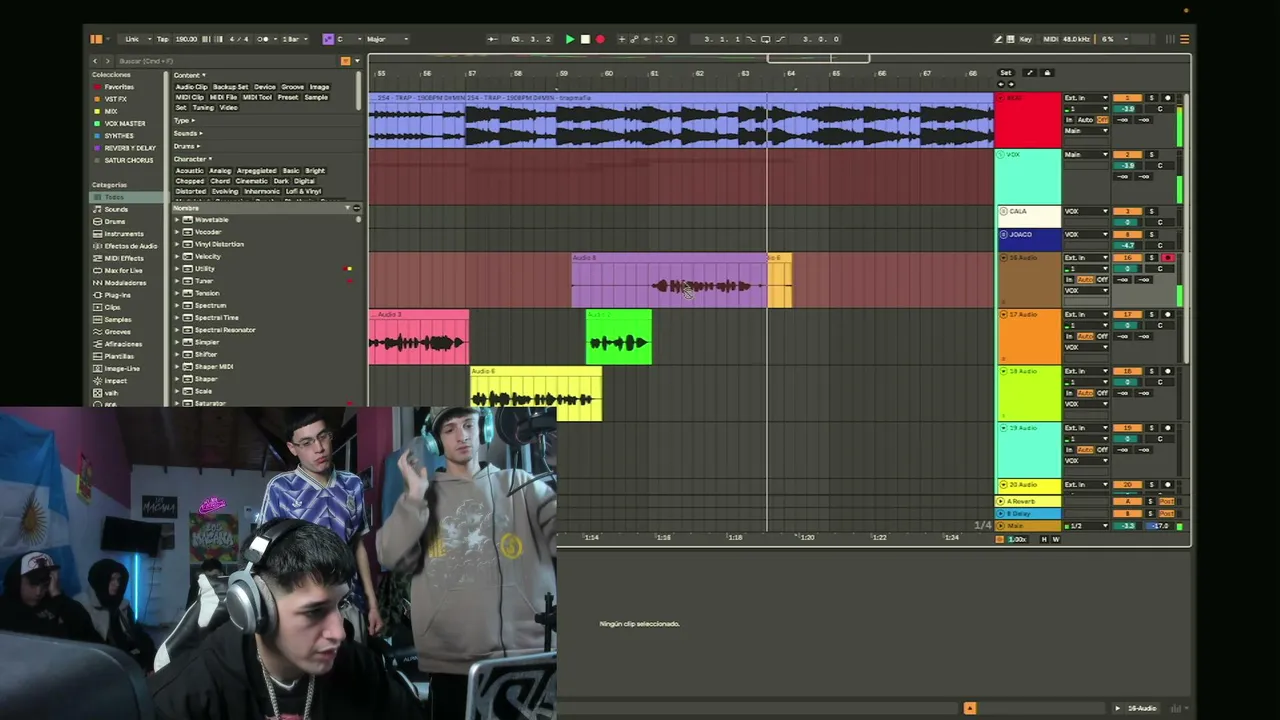Click the MIDI Clip content filter tag
Screen dimensions: 1280x720
[189, 97]
